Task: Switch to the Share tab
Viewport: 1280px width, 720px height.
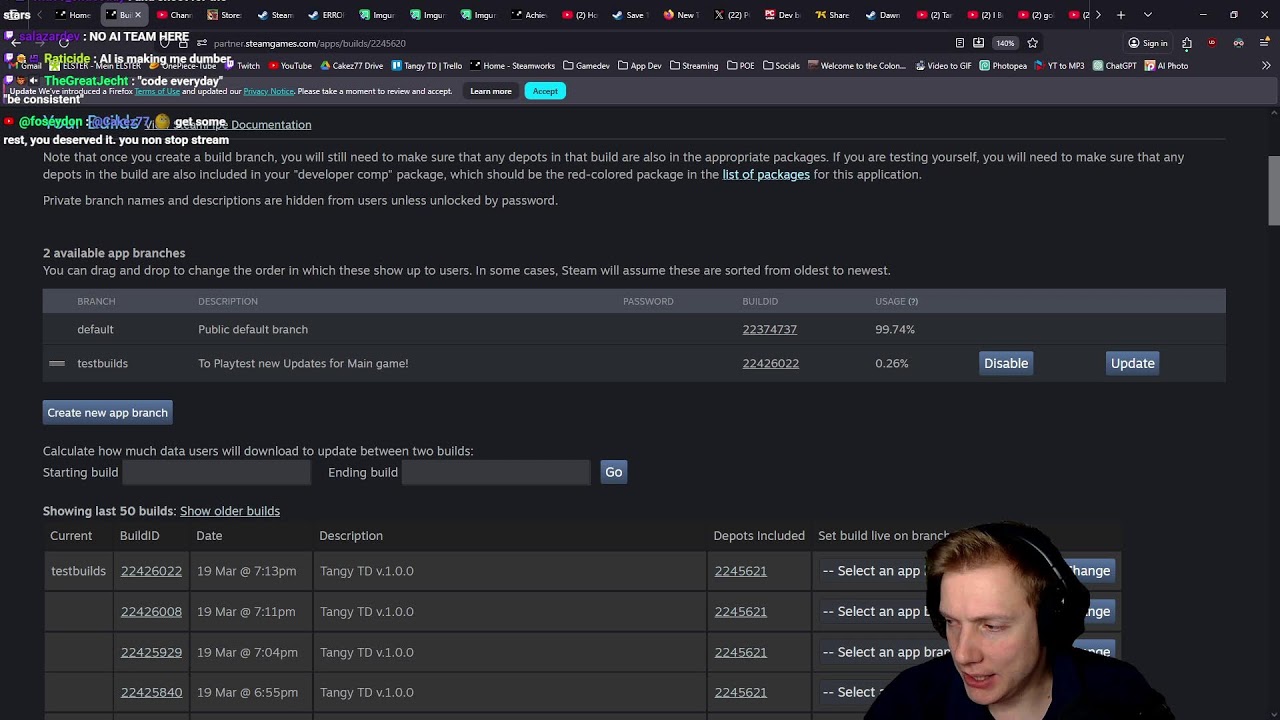Action: click(833, 15)
